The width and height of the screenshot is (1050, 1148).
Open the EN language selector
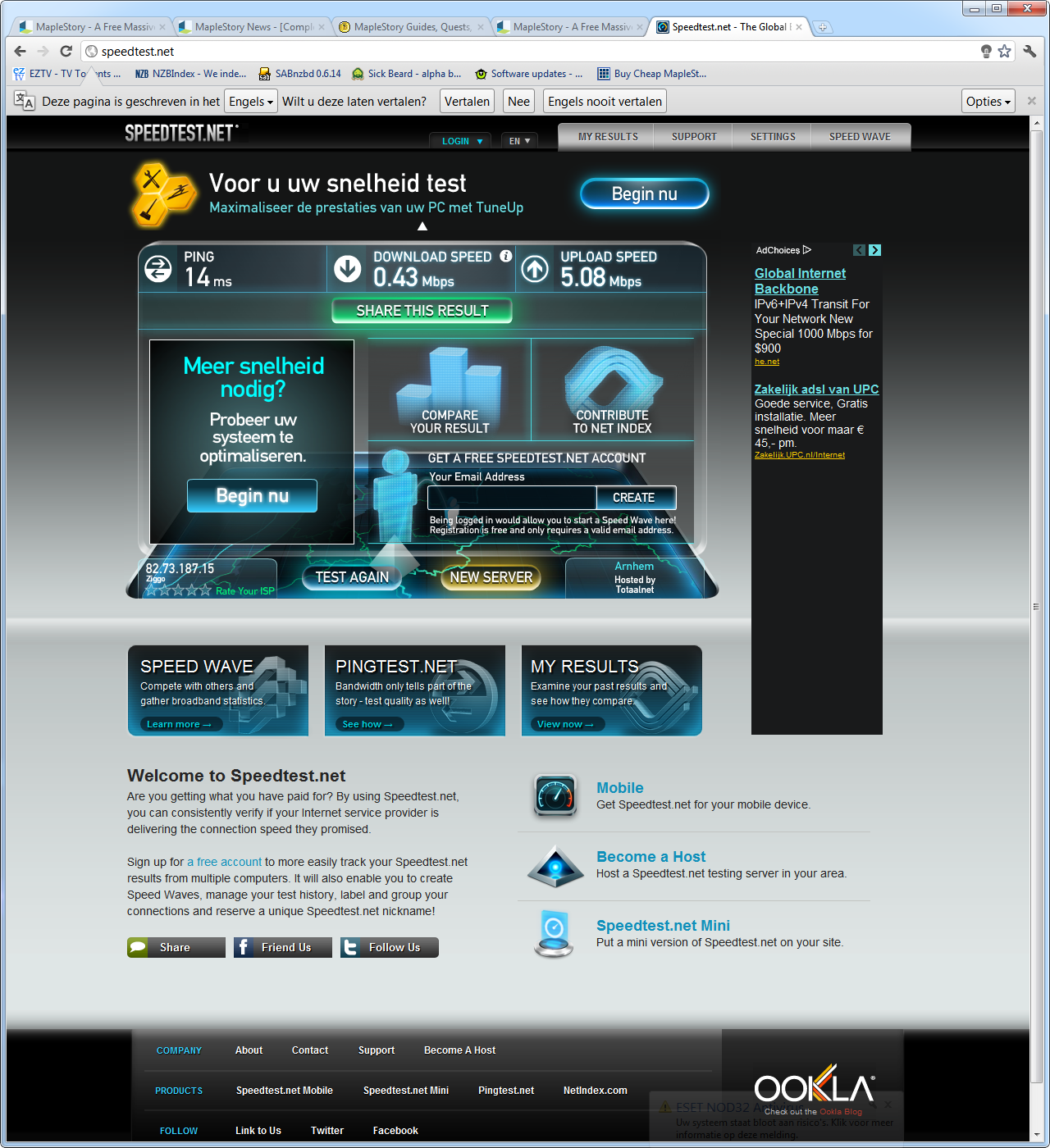(519, 141)
